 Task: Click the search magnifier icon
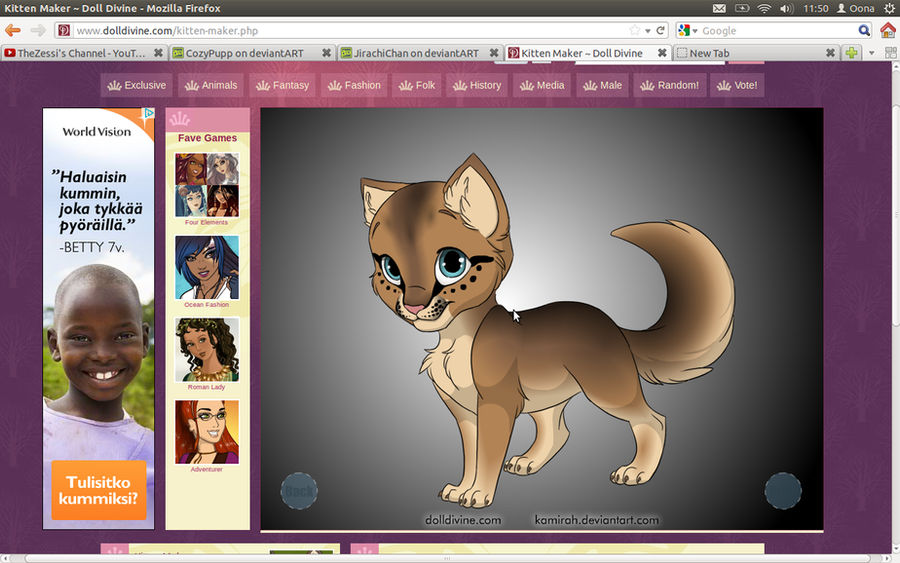point(864,30)
